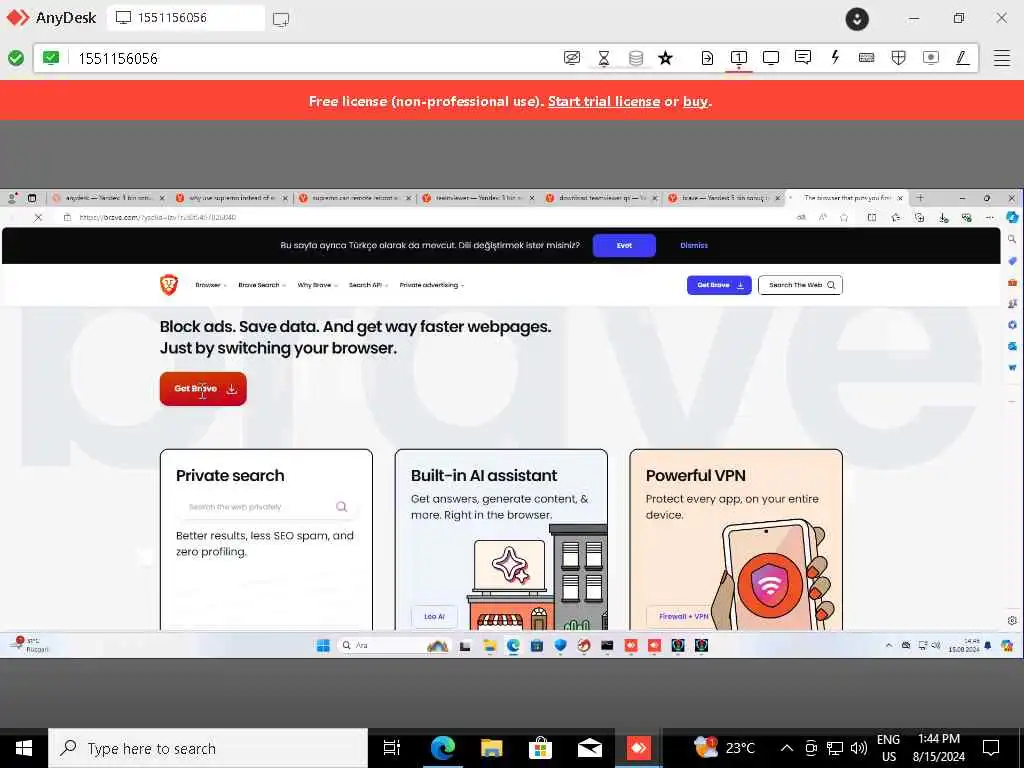The height and width of the screenshot is (768, 1024).
Task: Click the Search The Web button
Action: (800, 285)
